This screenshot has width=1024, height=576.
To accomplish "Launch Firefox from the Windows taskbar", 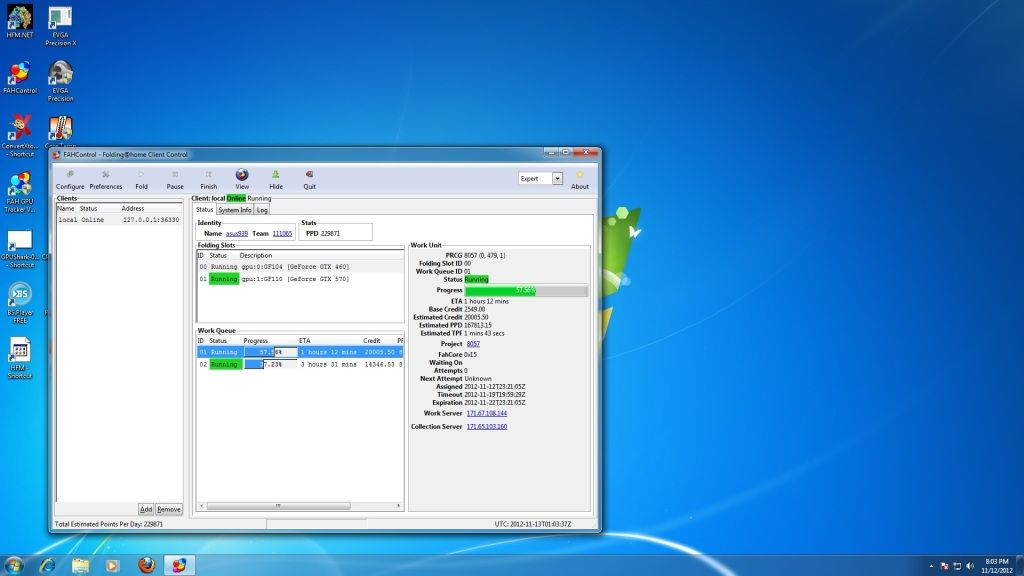I will (146, 565).
